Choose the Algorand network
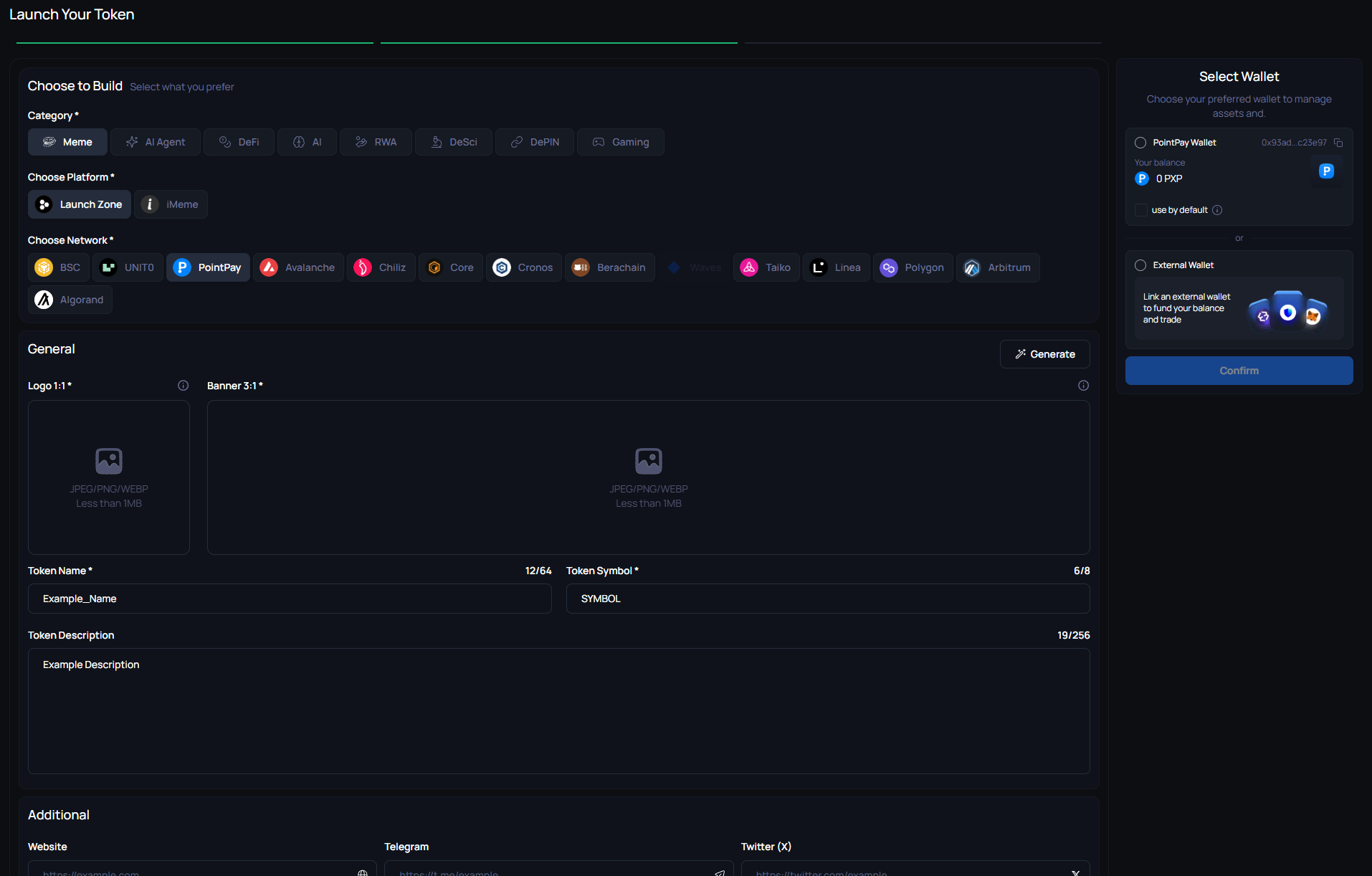1372x876 pixels. pyautogui.click(x=70, y=300)
